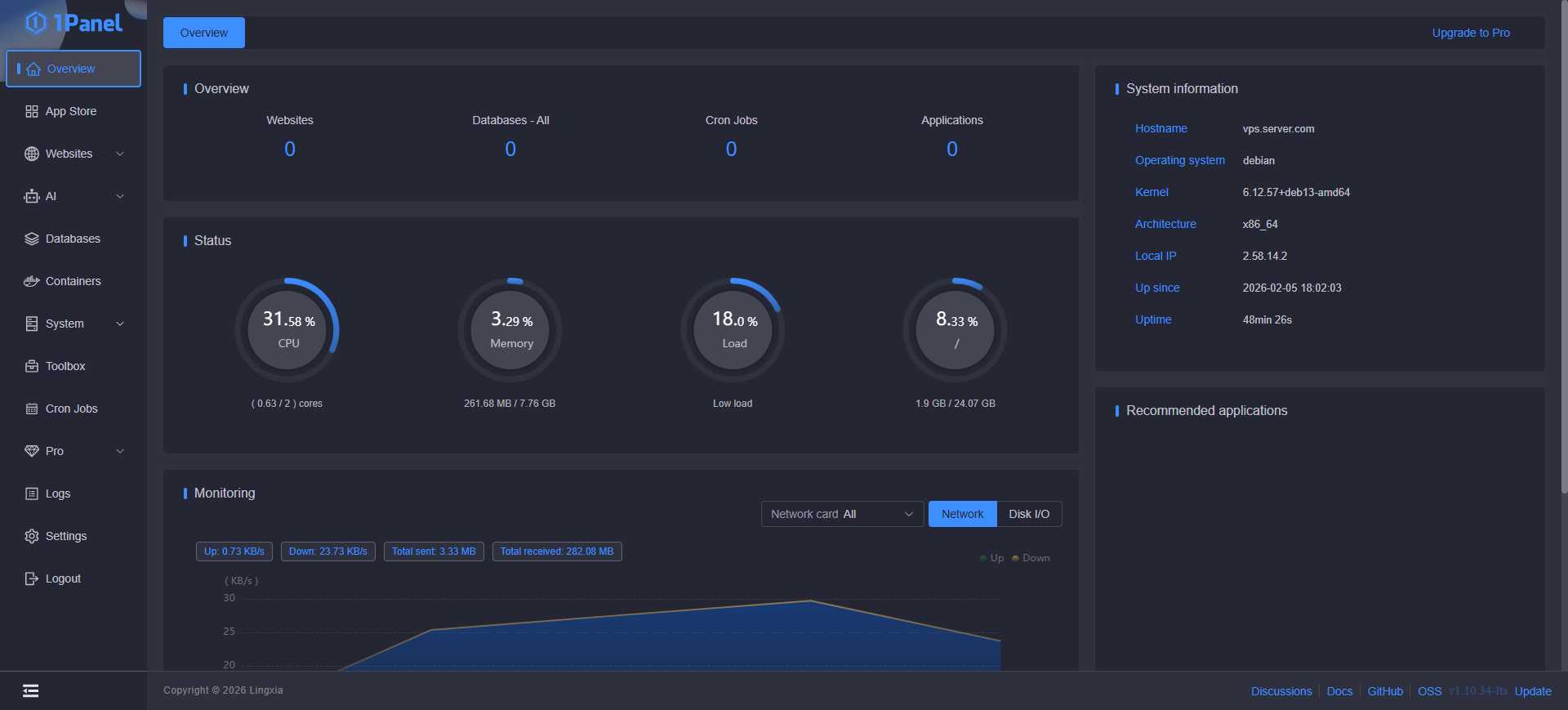
Task: Collapse sidebar with bottom-left menu icon
Action: [31, 691]
